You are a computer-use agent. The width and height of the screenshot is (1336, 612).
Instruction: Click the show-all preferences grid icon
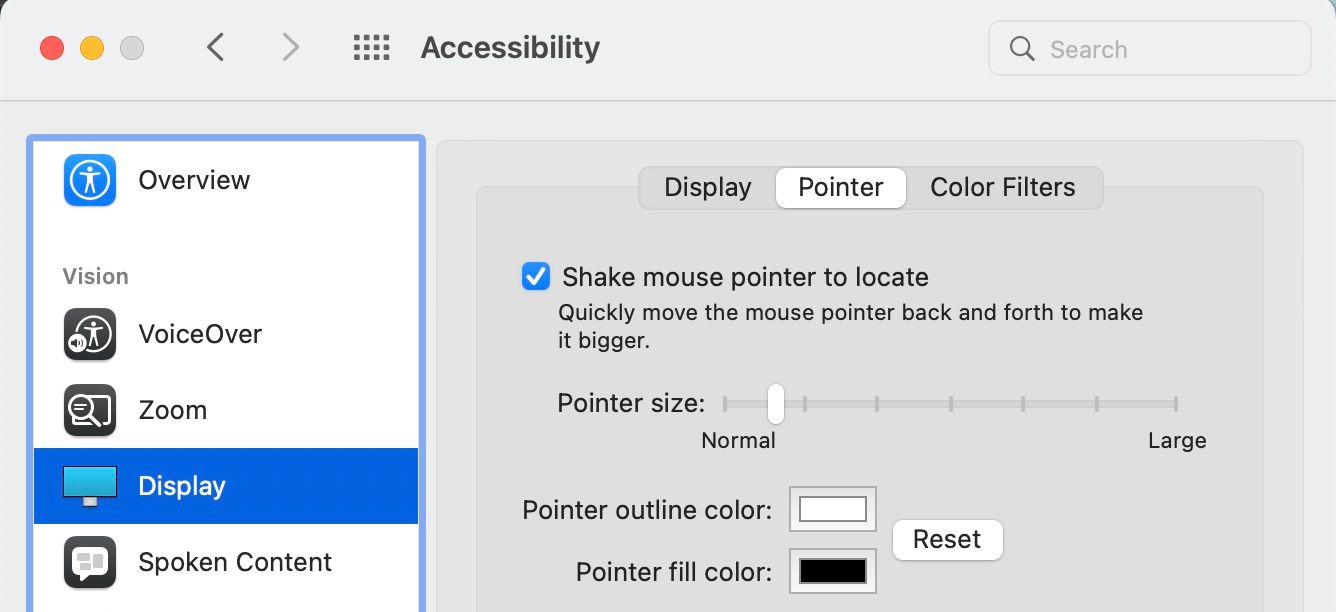pyautogui.click(x=371, y=47)
